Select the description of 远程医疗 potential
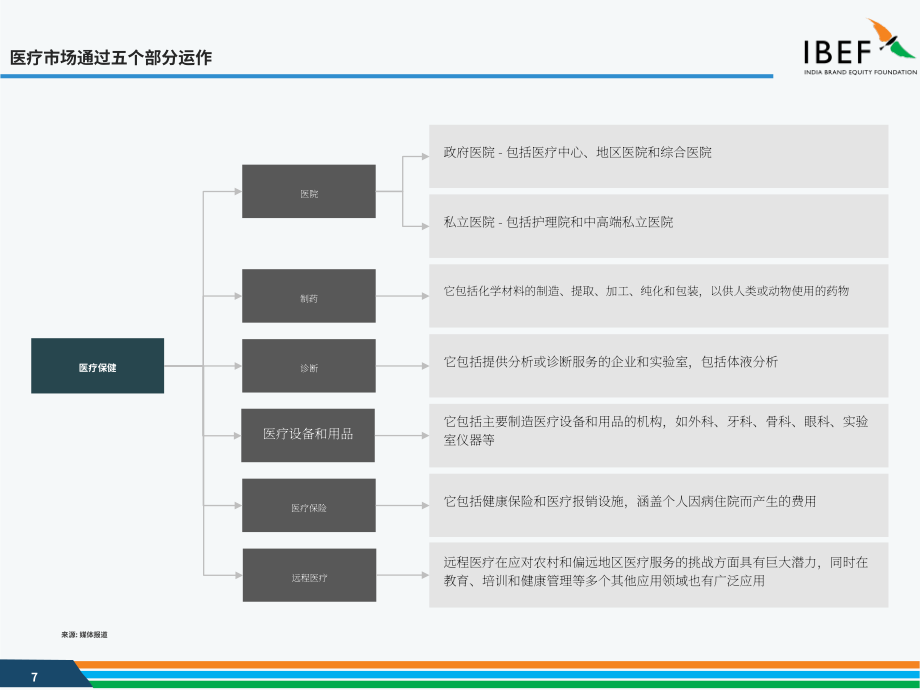Image resolution: width=920 pixels, height=690 pixels. pos(655,571)
